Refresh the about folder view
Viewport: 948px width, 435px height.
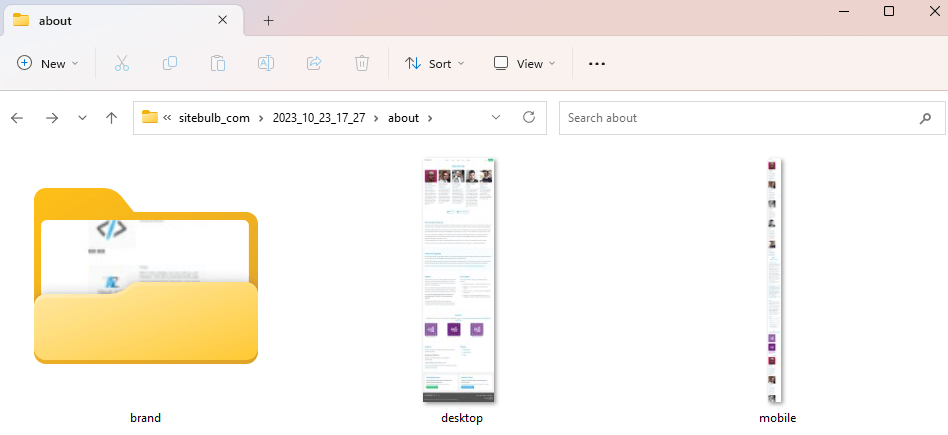(x=529, y=117)
